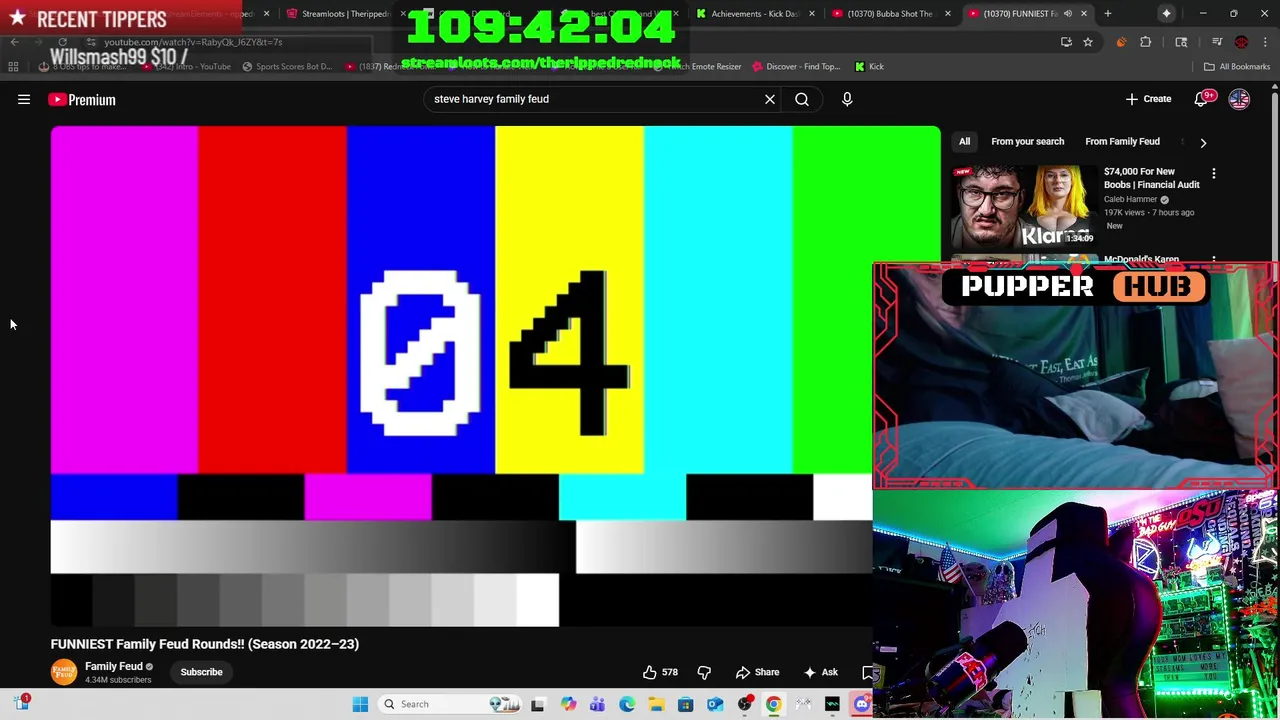The image size is (1280, 720).
Task: Click the taskbar Search box
Action: (x=450, y=704)
